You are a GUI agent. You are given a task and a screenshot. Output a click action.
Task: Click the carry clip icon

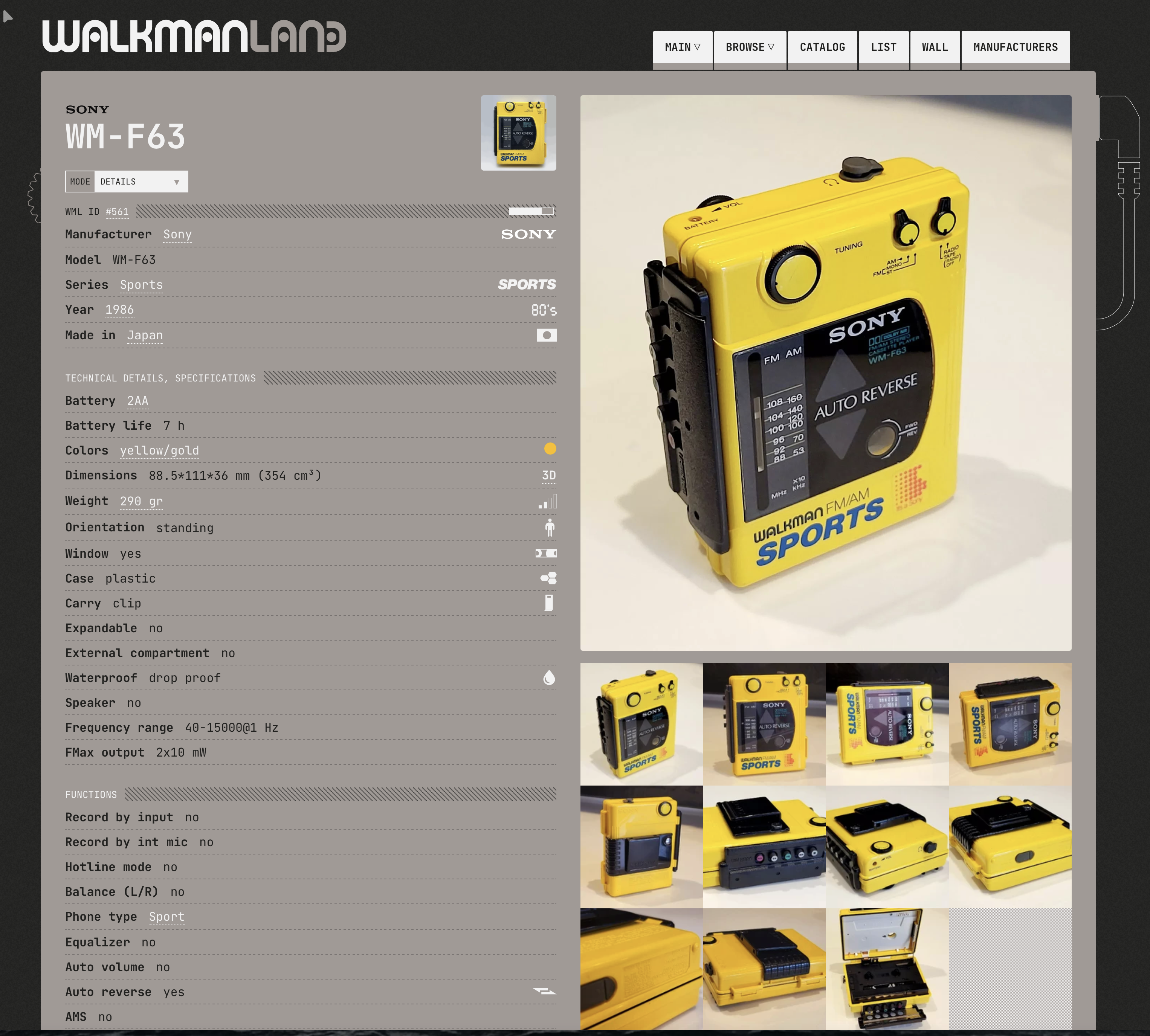click(x=549, y=603)
